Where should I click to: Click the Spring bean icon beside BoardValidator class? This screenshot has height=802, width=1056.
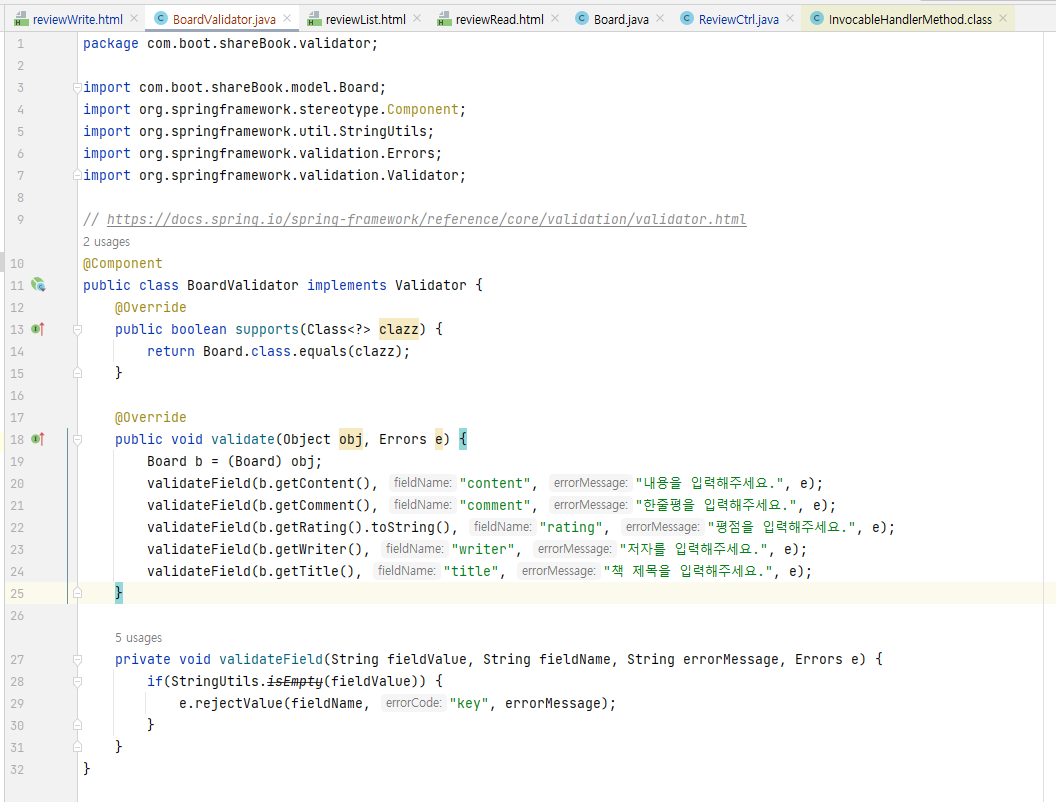click(x=38, y=284)
